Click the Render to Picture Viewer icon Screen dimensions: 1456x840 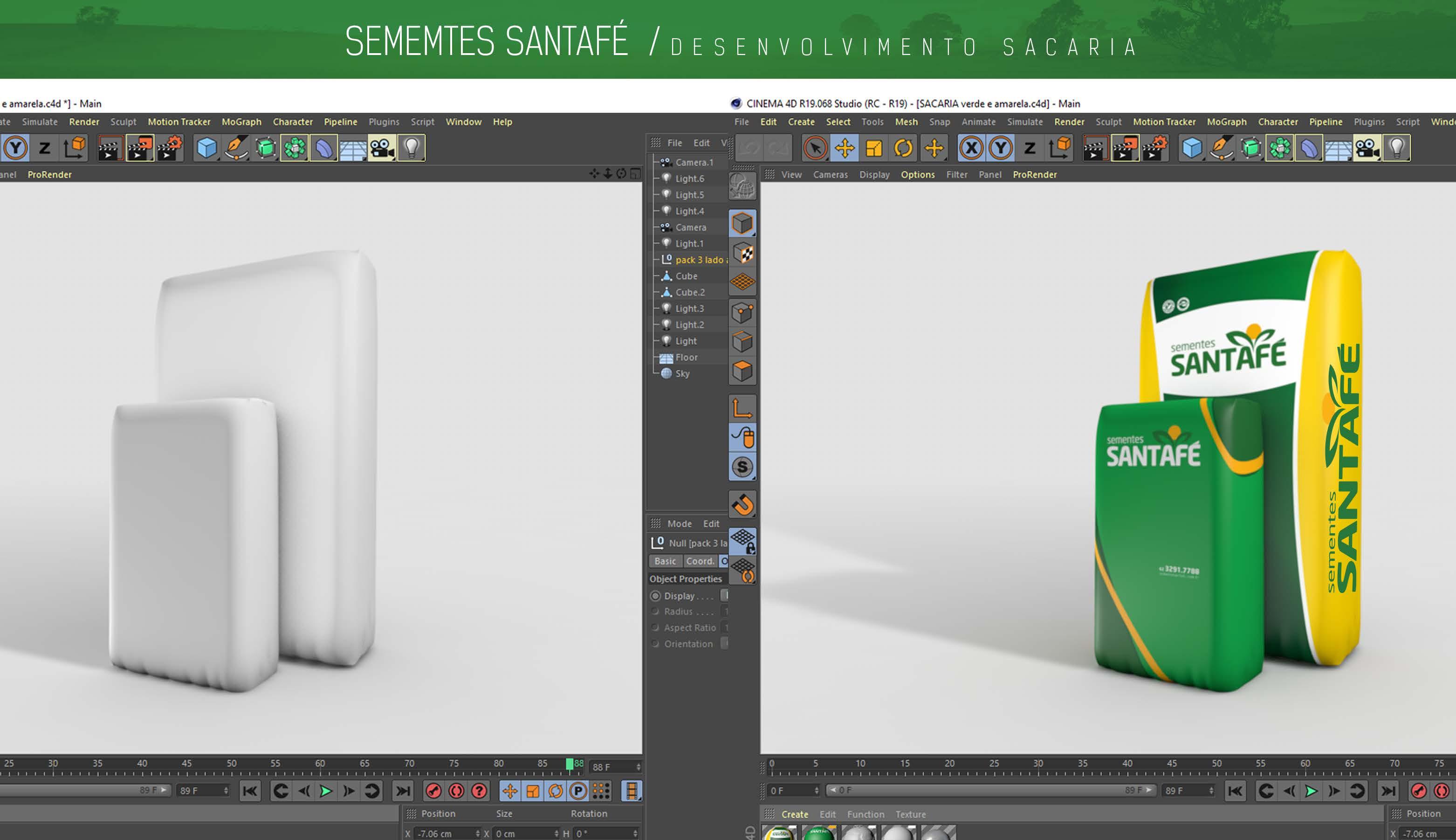1125,148
